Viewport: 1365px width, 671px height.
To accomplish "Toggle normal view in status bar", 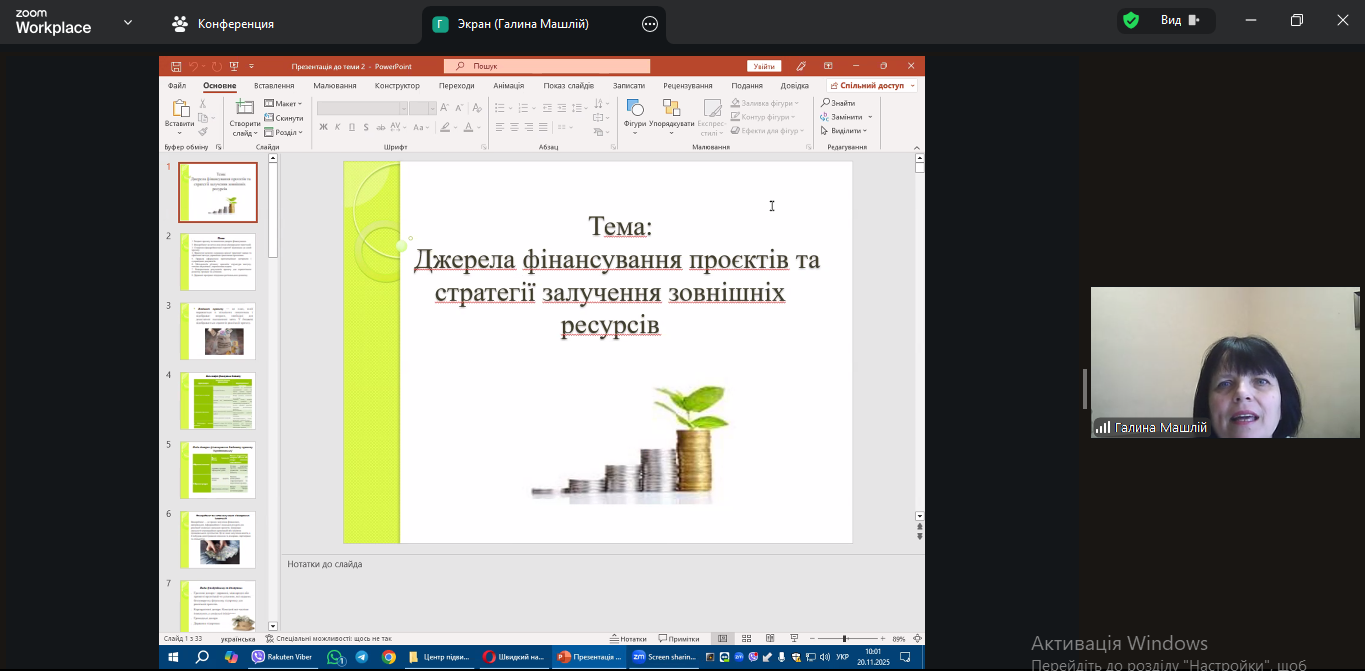I will click(722, 638).
